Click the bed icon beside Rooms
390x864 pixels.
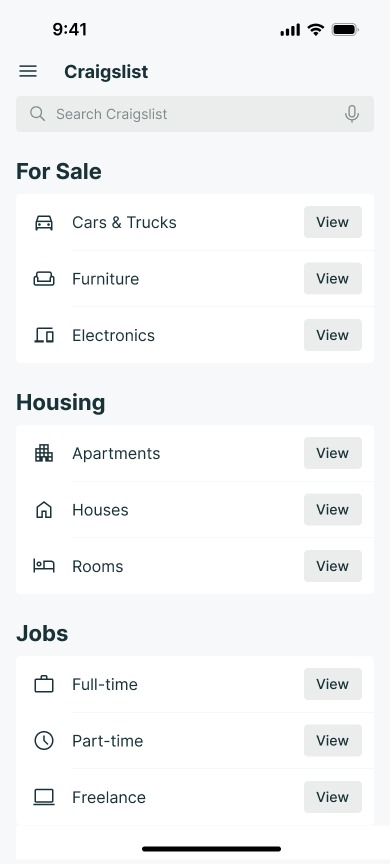(44, 566)
